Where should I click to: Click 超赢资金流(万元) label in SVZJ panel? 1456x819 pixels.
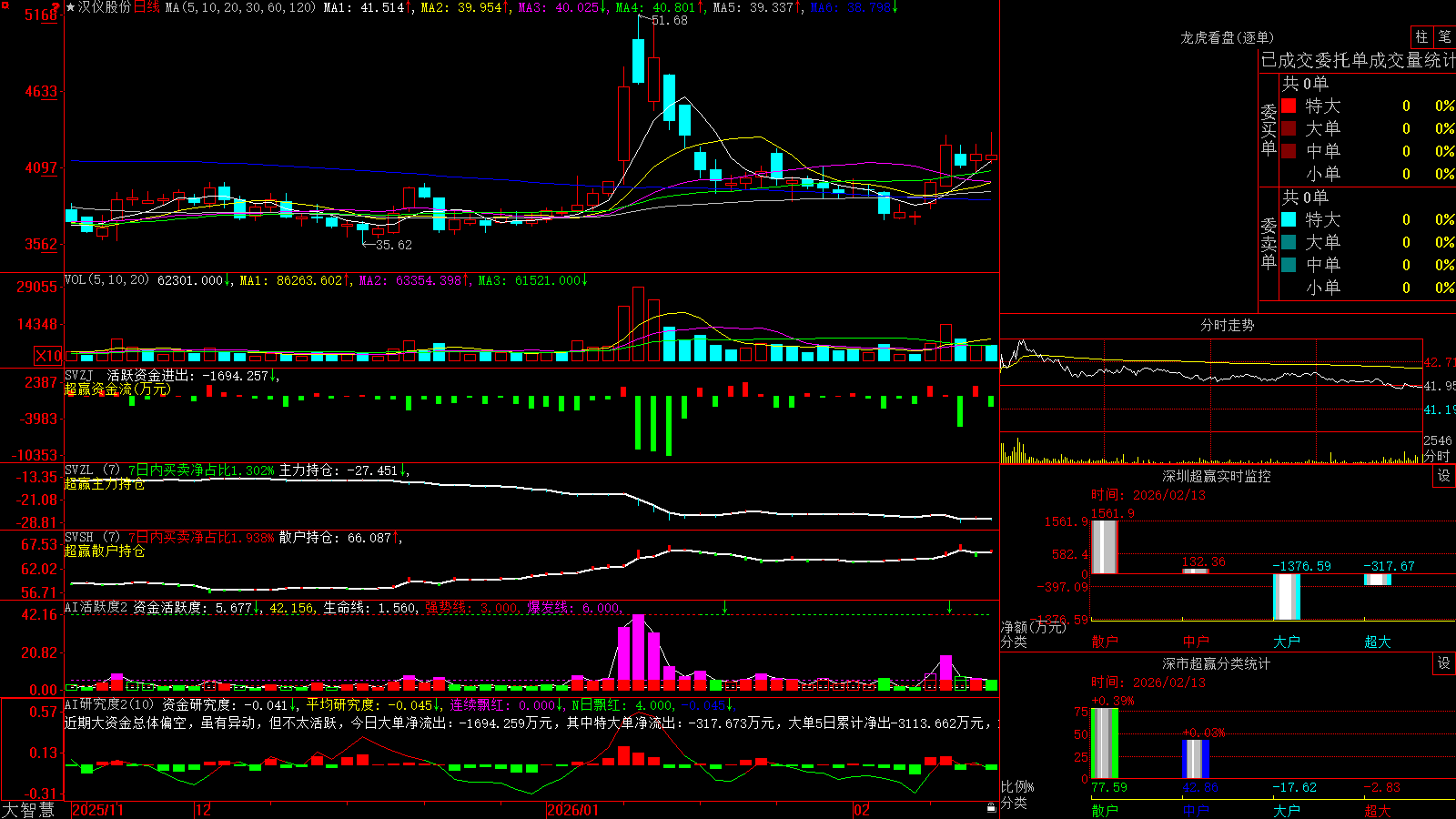[117, 389]
